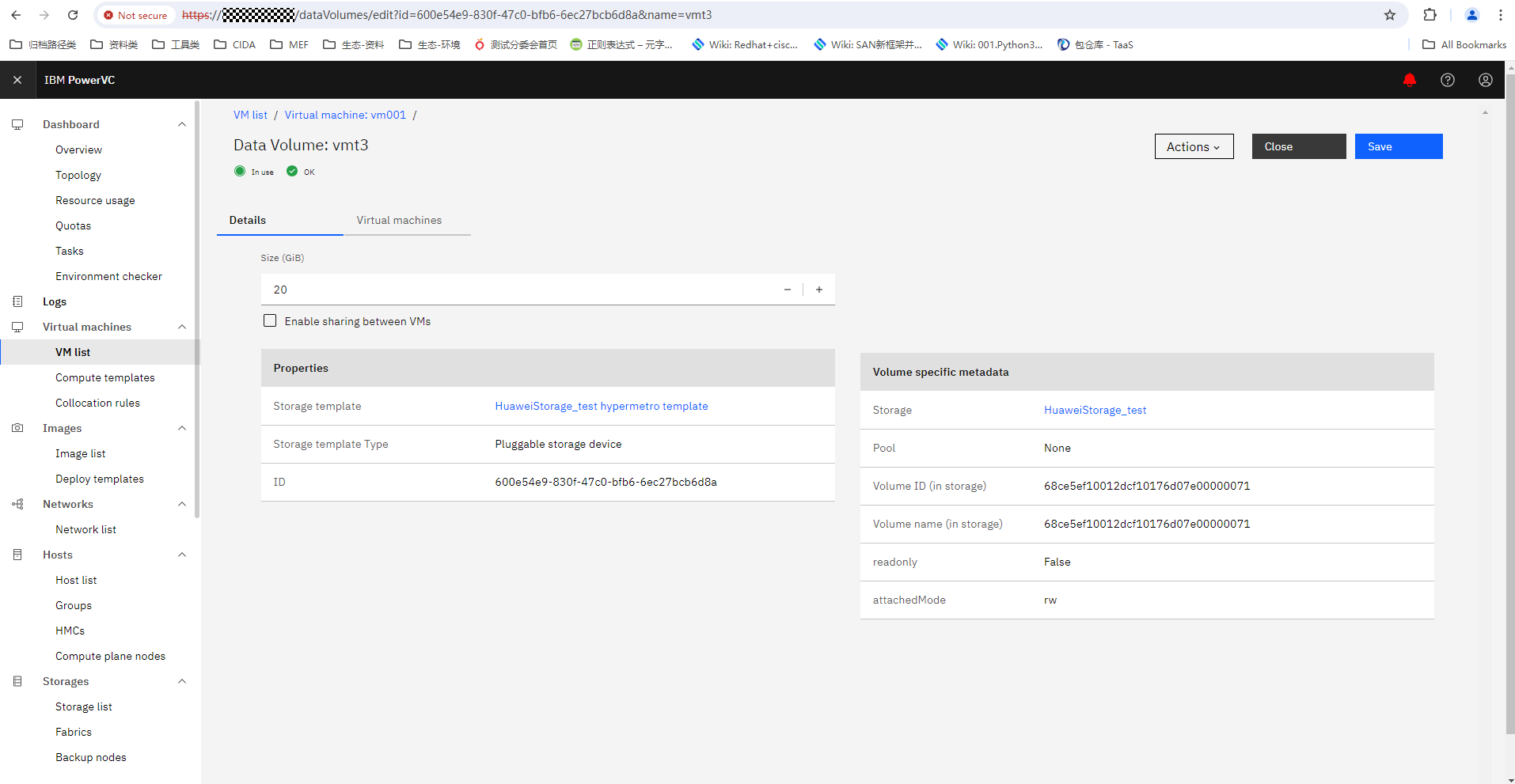Open the Actions dropdown
Image resolution: width=1515 pixels, height=784 pixels.
1194,146
